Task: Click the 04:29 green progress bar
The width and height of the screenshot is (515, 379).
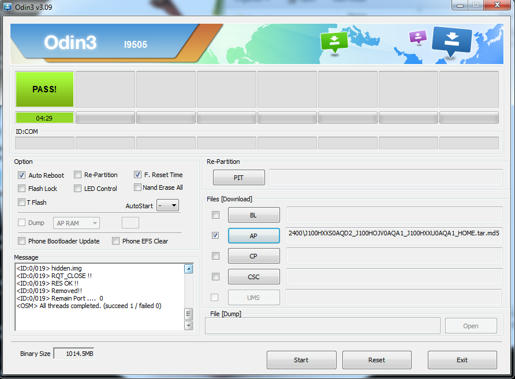Action: (44, 118)
